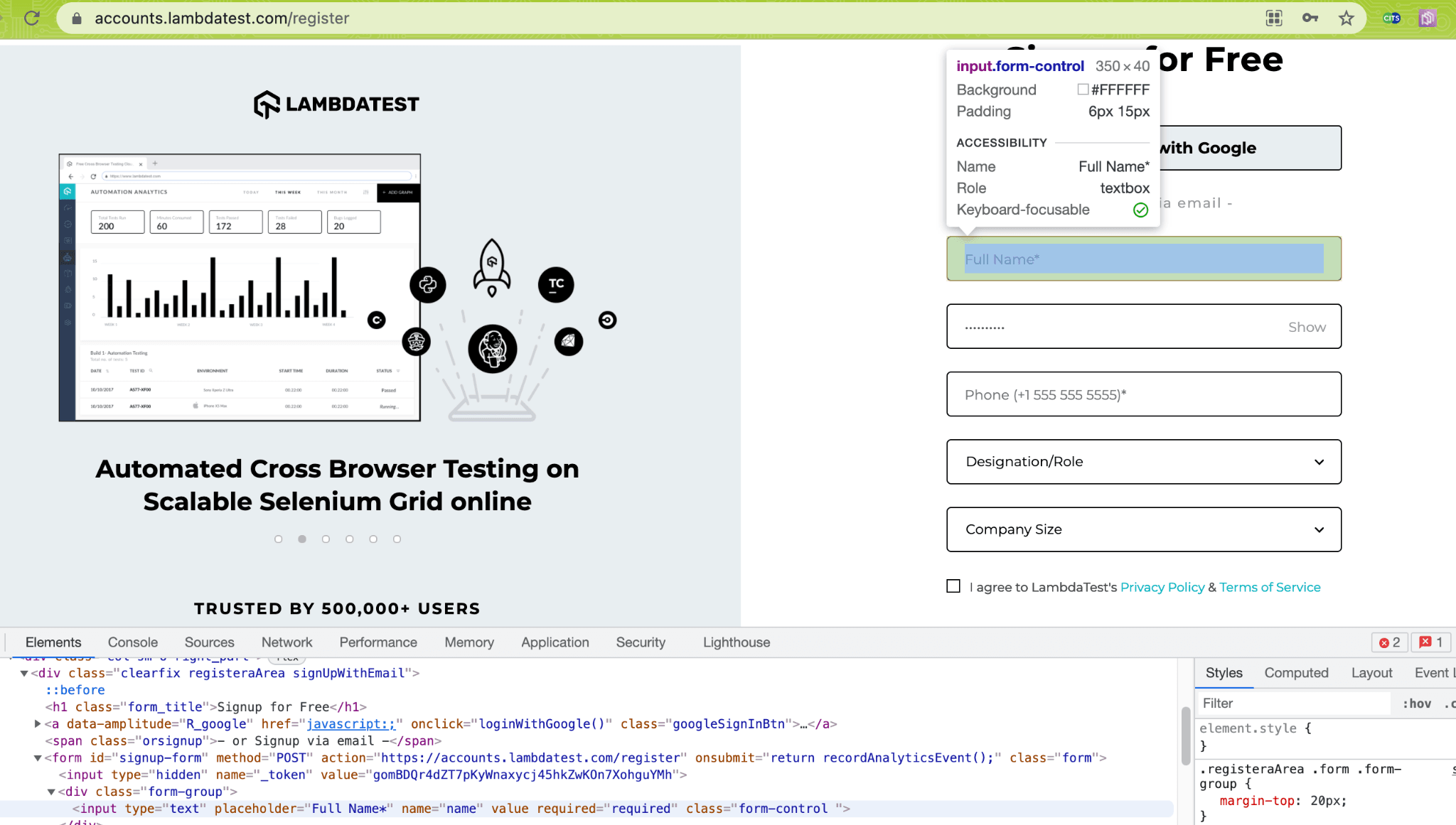The width and height of the screenshot is (1456, 825).
Task: Click the address bar URL
Action: (x=222, y=18)
